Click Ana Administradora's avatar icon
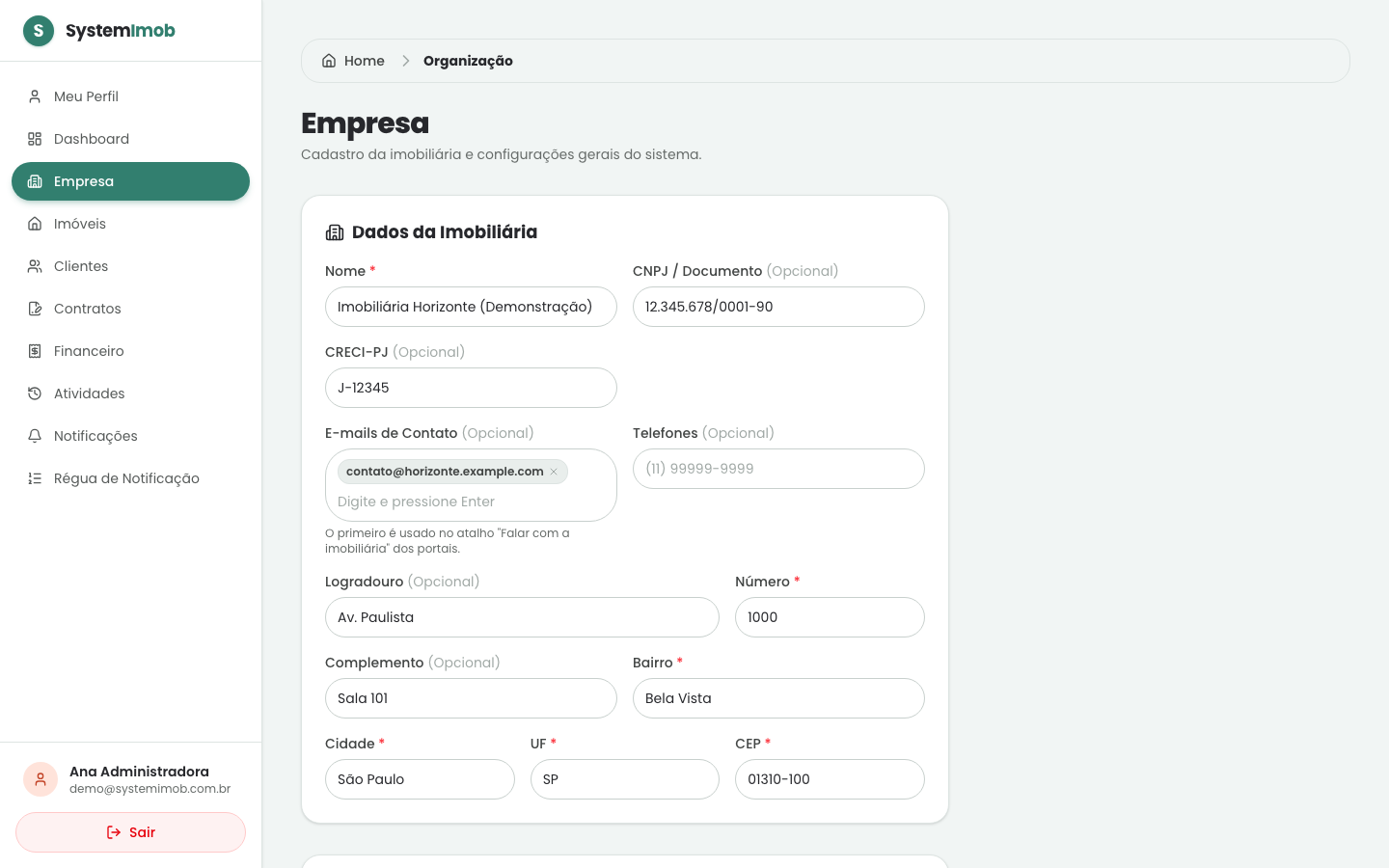Image resolution: width=1389 pixels, height=868 pixels. (x=41, y=779)
